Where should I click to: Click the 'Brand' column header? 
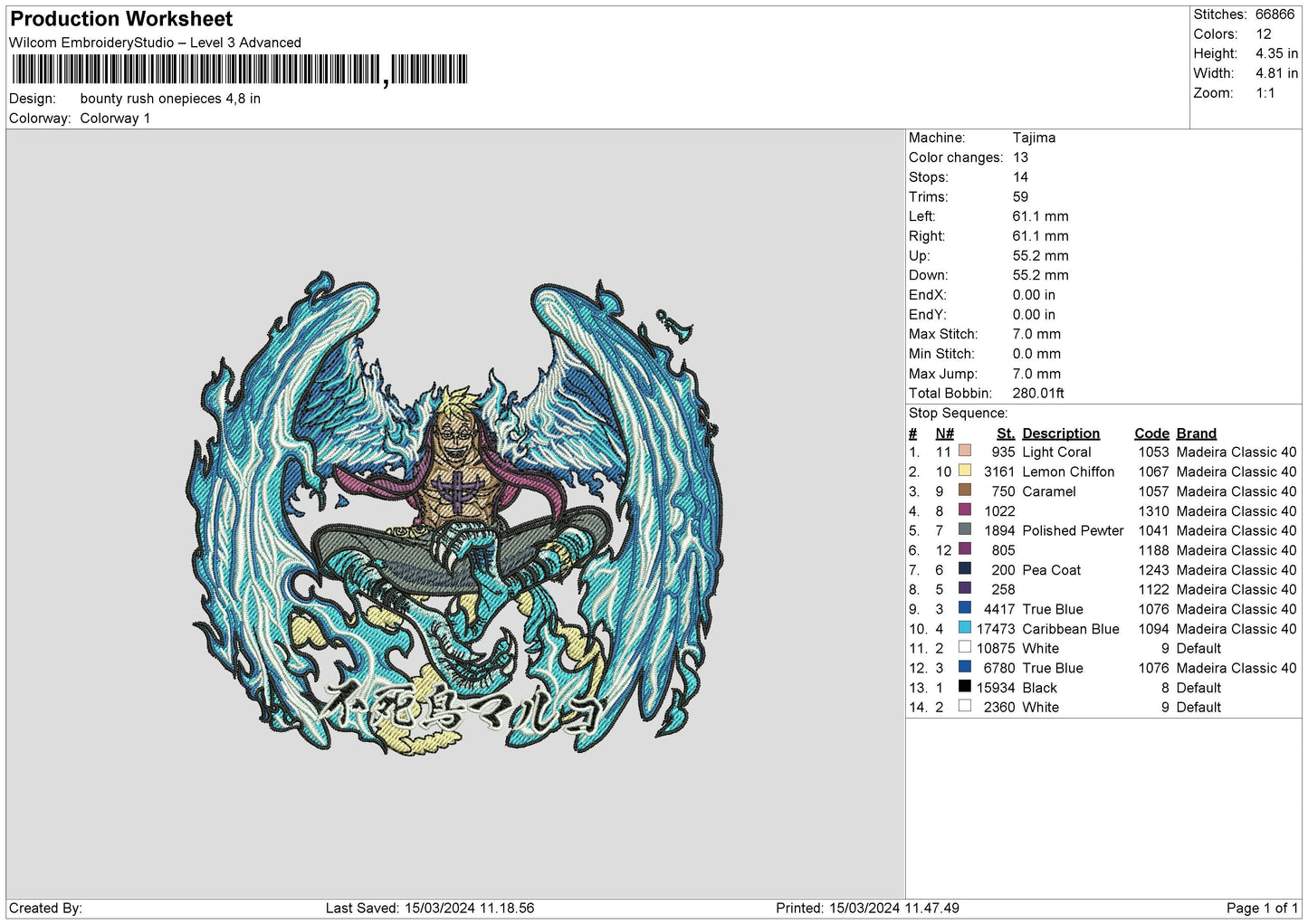point(1197,433)
